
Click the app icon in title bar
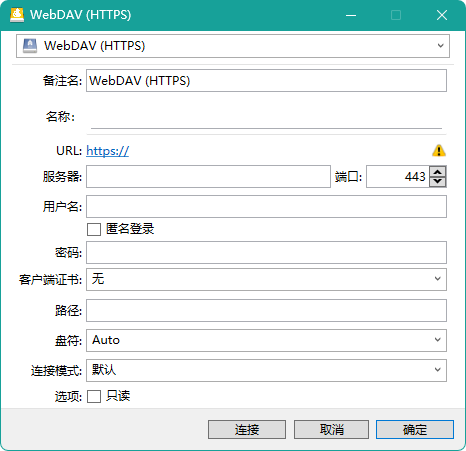coord(17,15)
